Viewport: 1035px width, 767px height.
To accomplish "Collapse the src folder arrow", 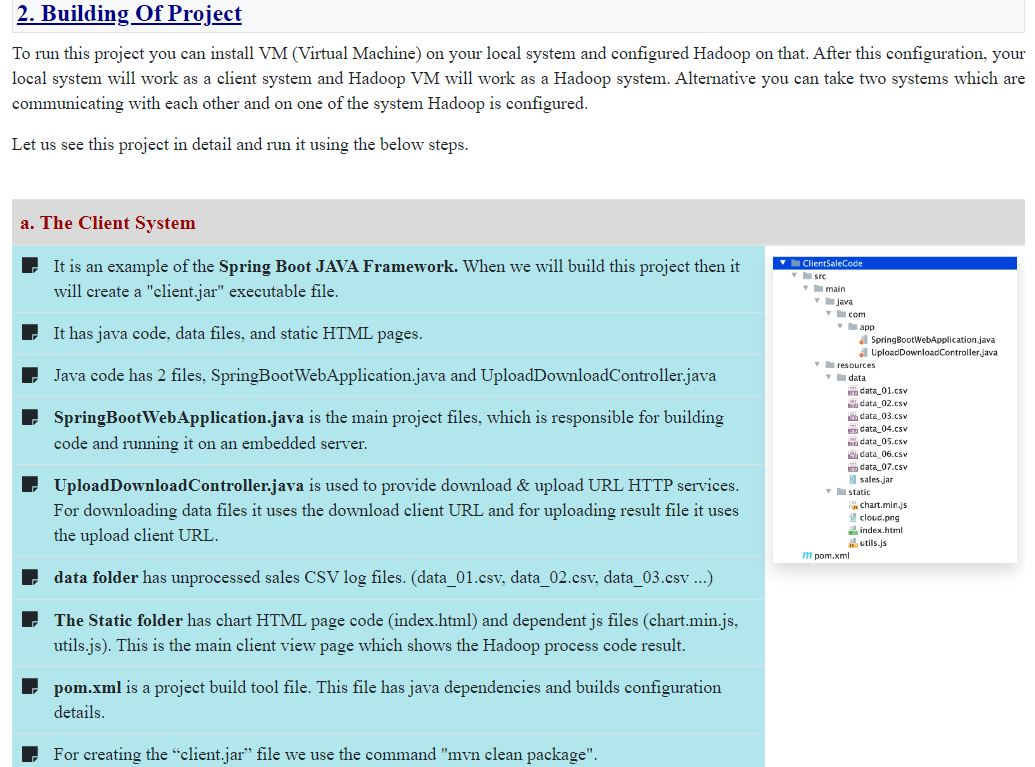I will (x=794, y=276).
